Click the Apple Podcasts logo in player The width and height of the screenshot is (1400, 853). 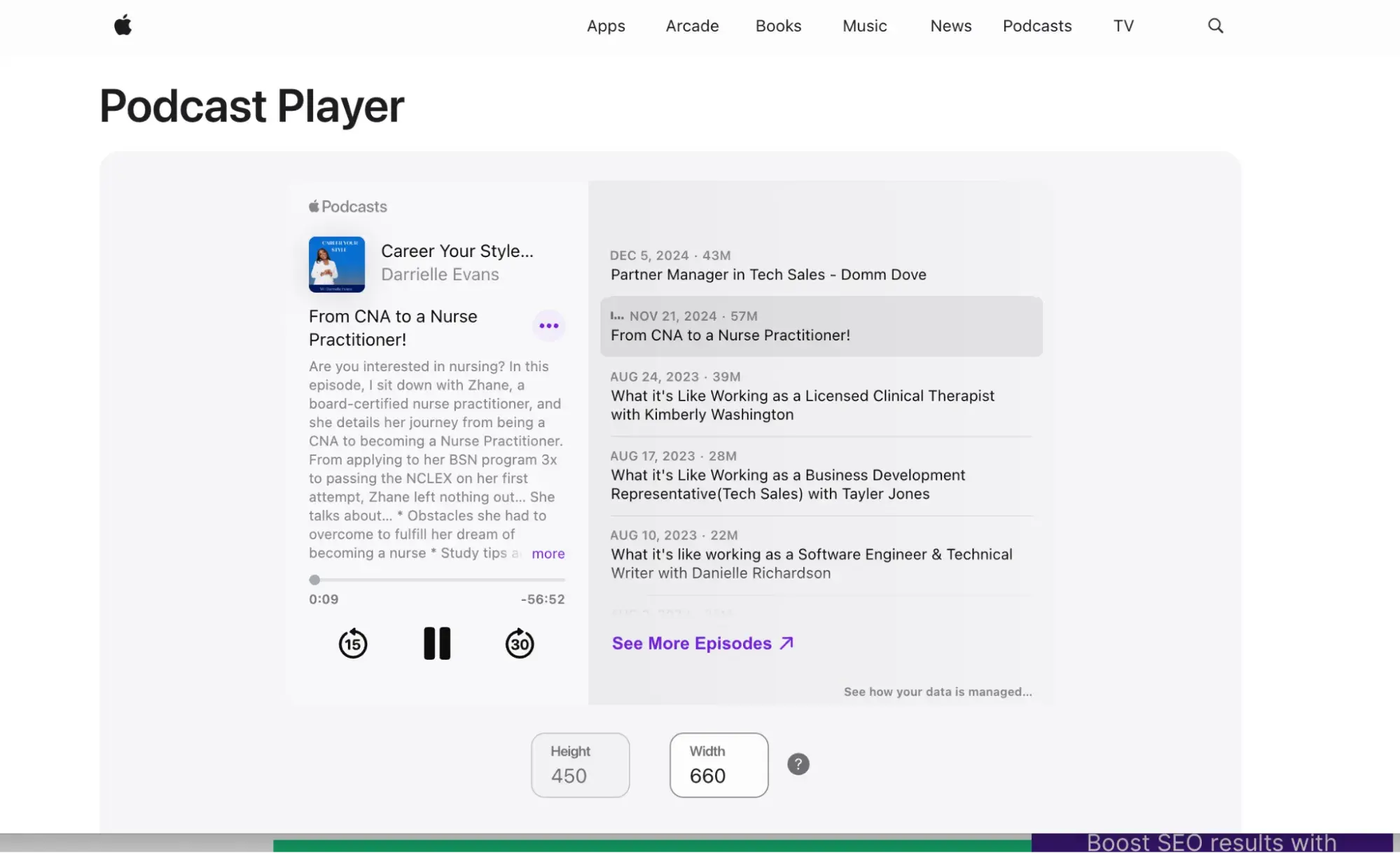coord(348,207)
